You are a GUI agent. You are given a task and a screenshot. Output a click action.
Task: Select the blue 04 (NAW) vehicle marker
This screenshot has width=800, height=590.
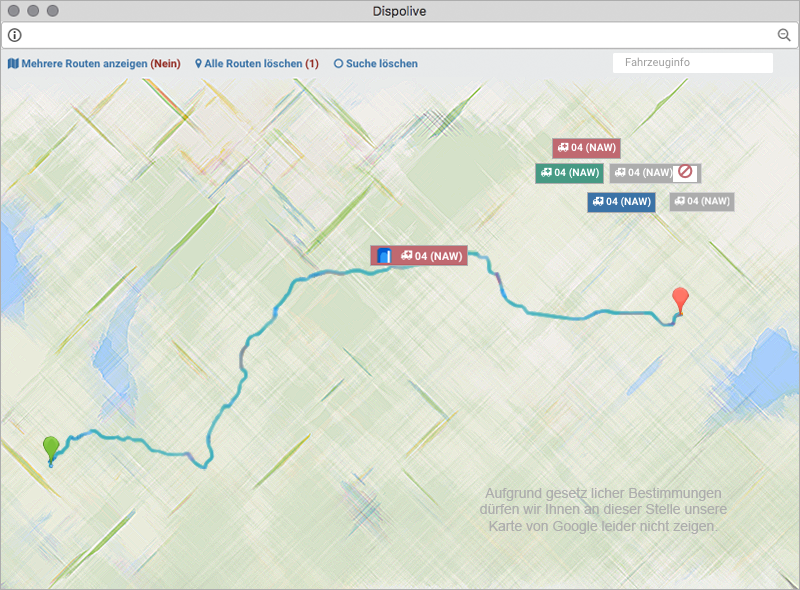pos(621,202)
